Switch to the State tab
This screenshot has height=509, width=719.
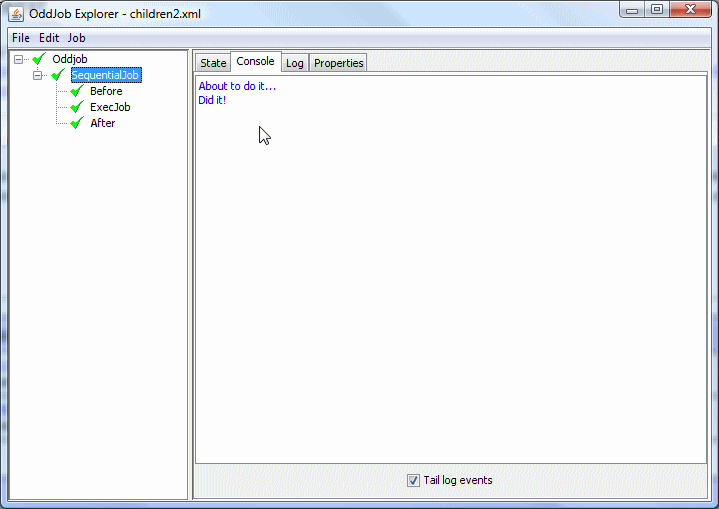click(213, 63)
